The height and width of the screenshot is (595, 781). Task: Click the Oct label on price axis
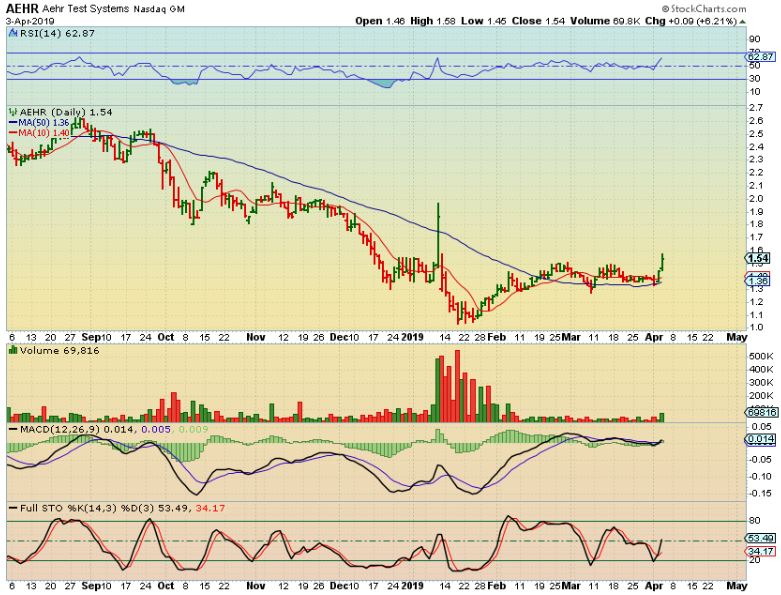pos(166,337)
